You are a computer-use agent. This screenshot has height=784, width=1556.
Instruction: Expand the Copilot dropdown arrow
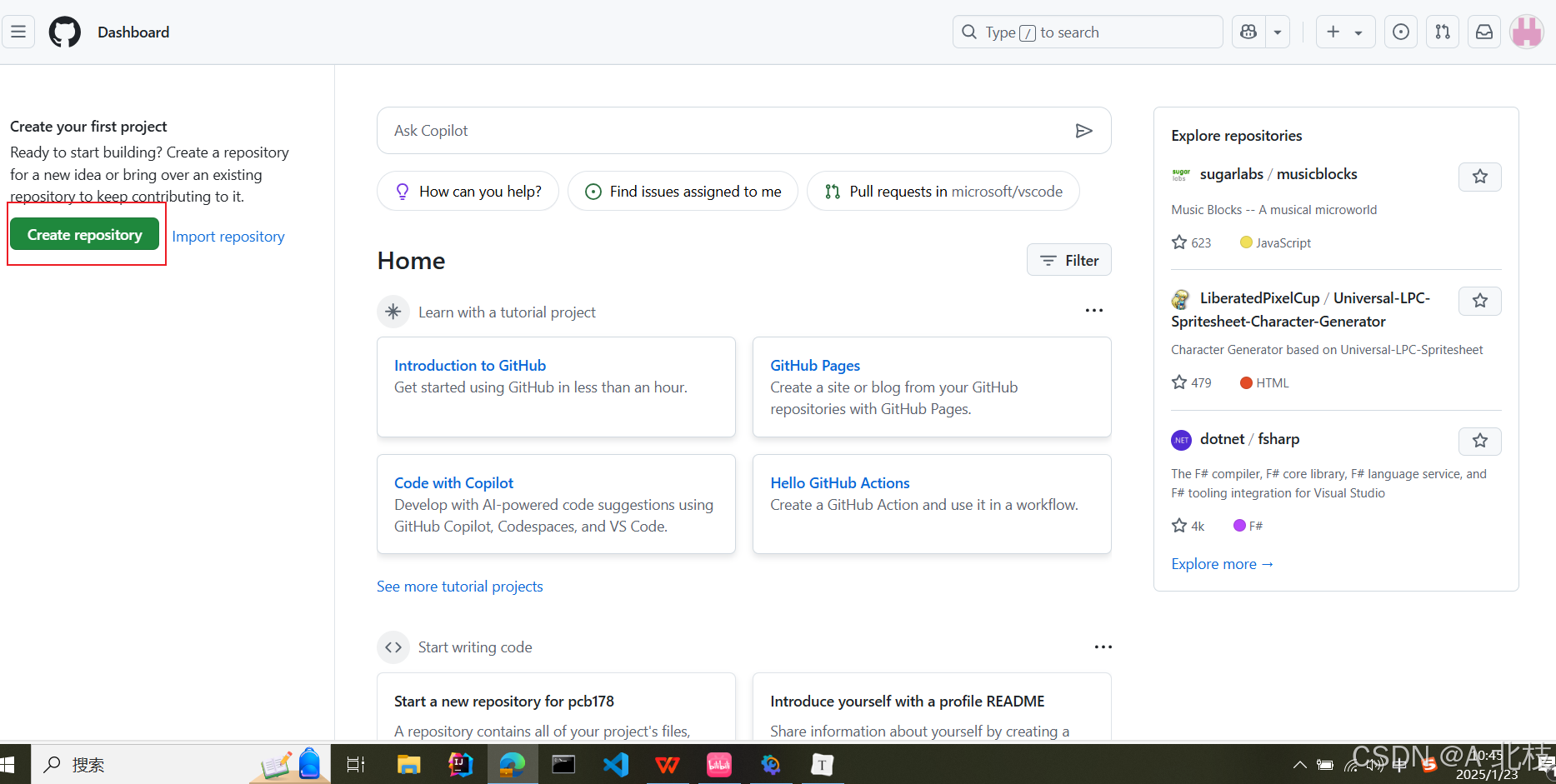(x=1278, y=32)
